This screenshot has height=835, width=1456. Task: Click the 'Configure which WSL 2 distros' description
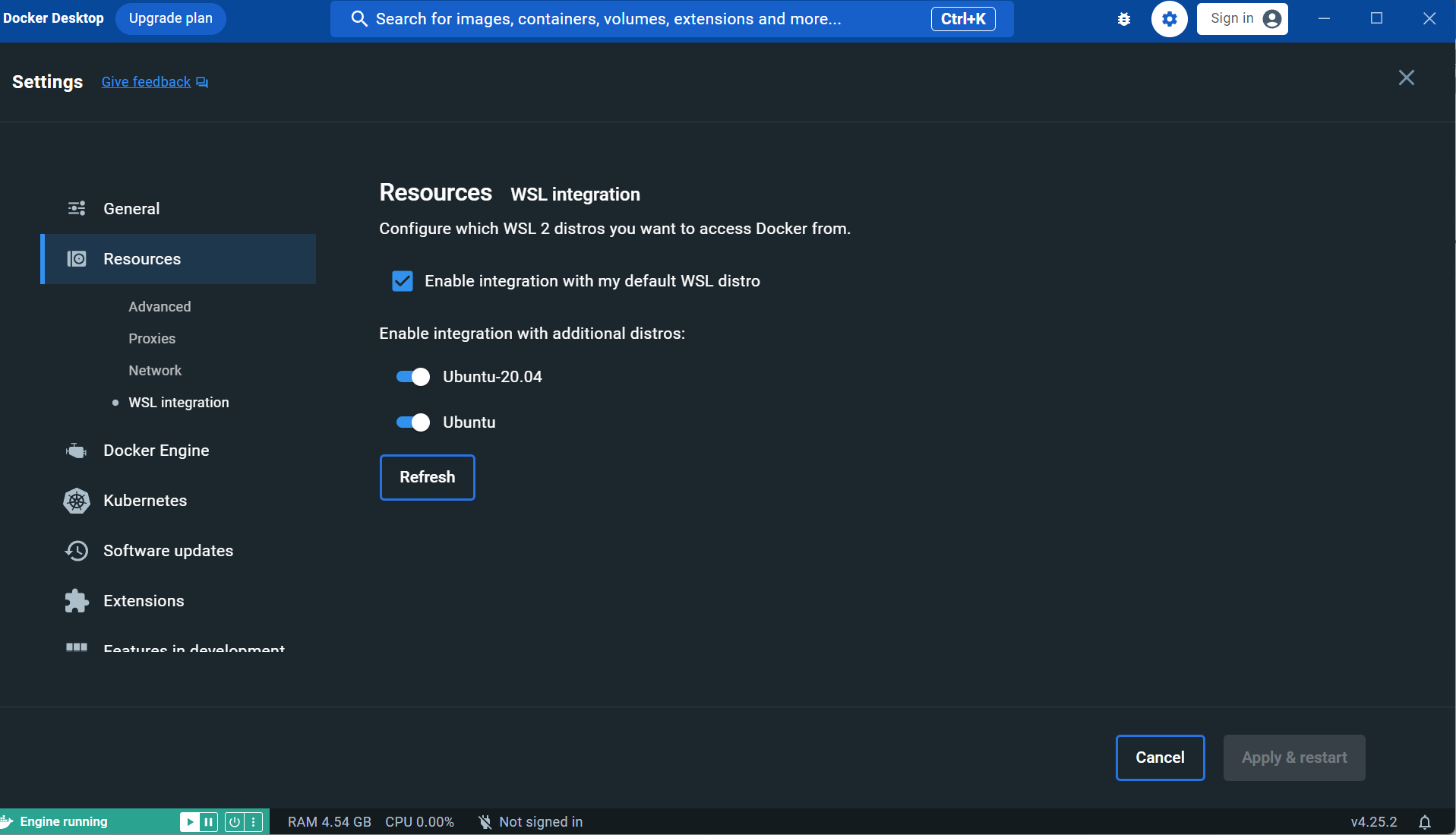pos(615,229)
